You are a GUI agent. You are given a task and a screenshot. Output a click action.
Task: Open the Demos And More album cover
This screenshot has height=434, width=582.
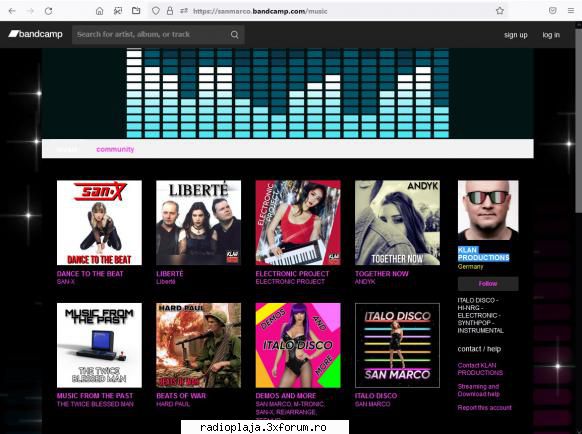[x=298, y=345]
